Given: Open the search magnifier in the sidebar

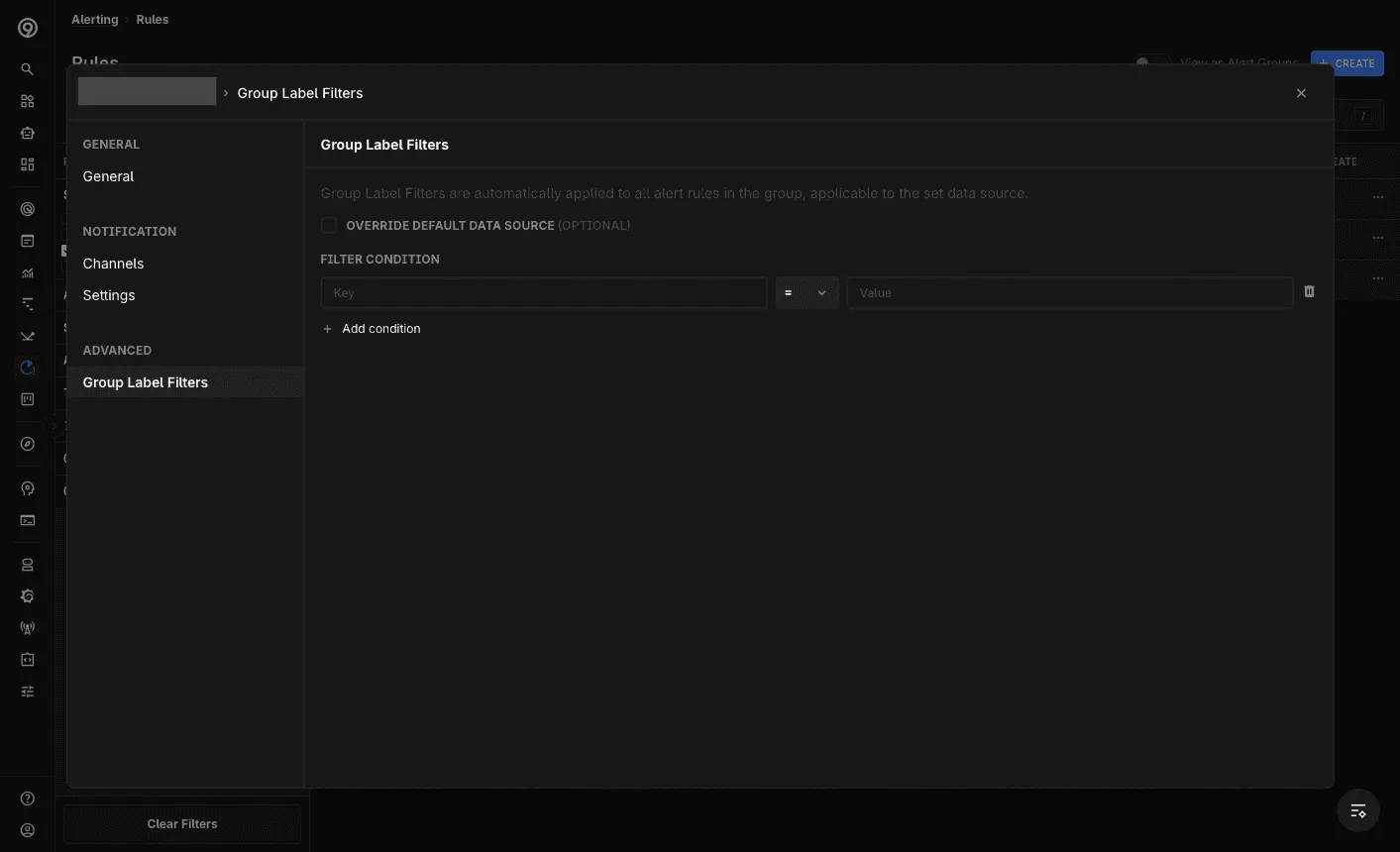Looking at the screenshot, I should pos(28,69).
